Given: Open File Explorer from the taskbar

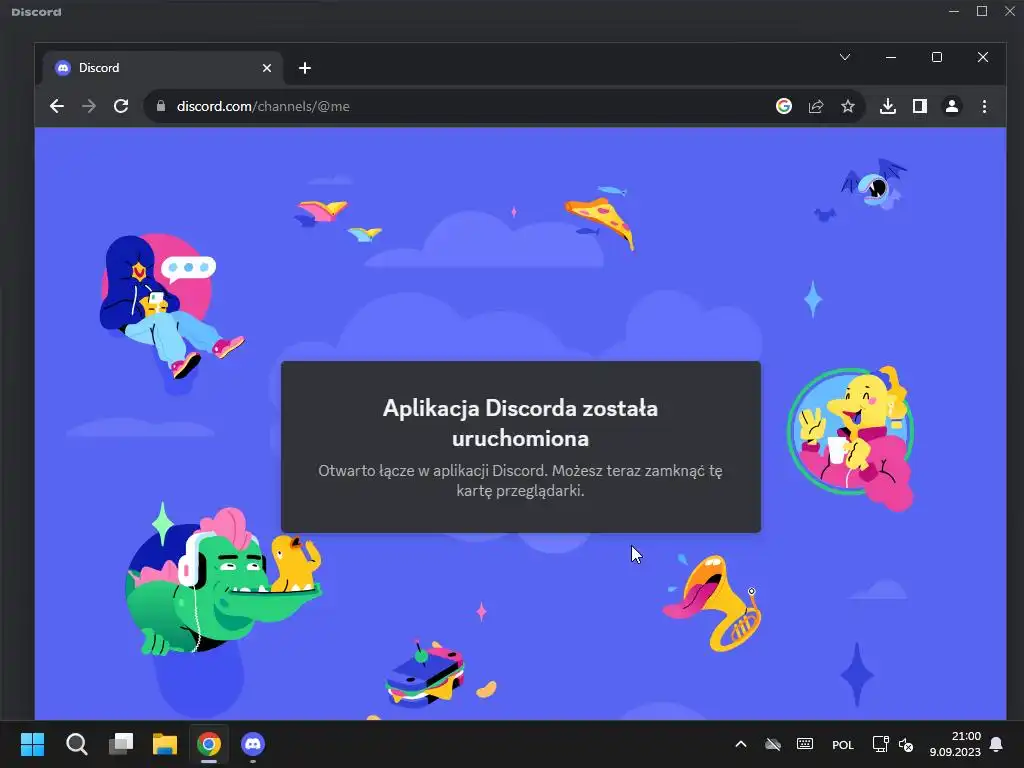Looking at the screenshot, I should pyautogui.click(x=165, y=744).
